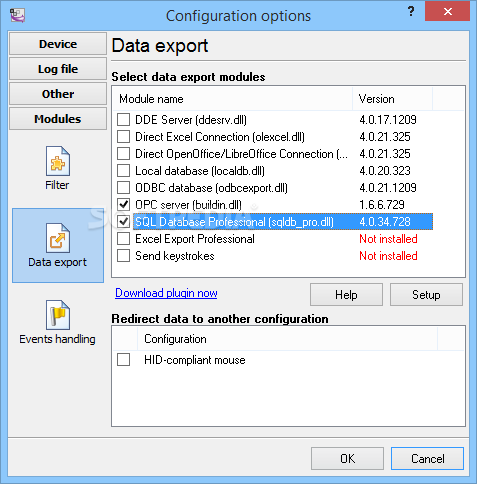The height and width of the screenshot is (484, 477).
Task: Select the 1.6.6.729 version value
Action: pyautogui.click(x=382, y=205)
